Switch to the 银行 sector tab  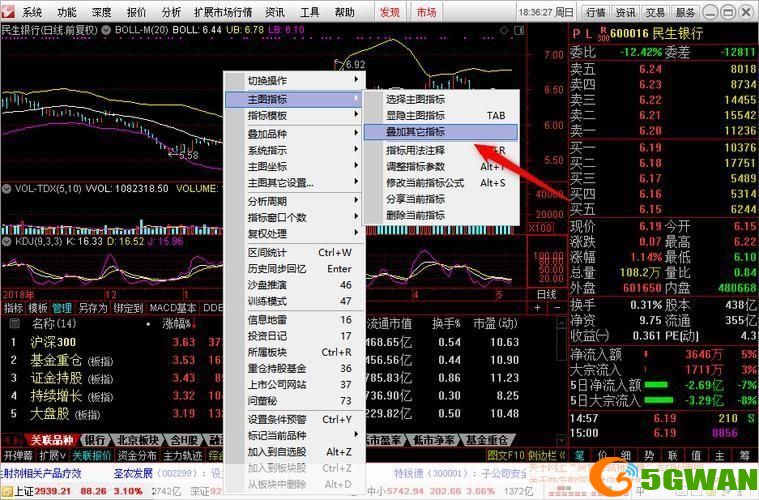coord(94,440)
